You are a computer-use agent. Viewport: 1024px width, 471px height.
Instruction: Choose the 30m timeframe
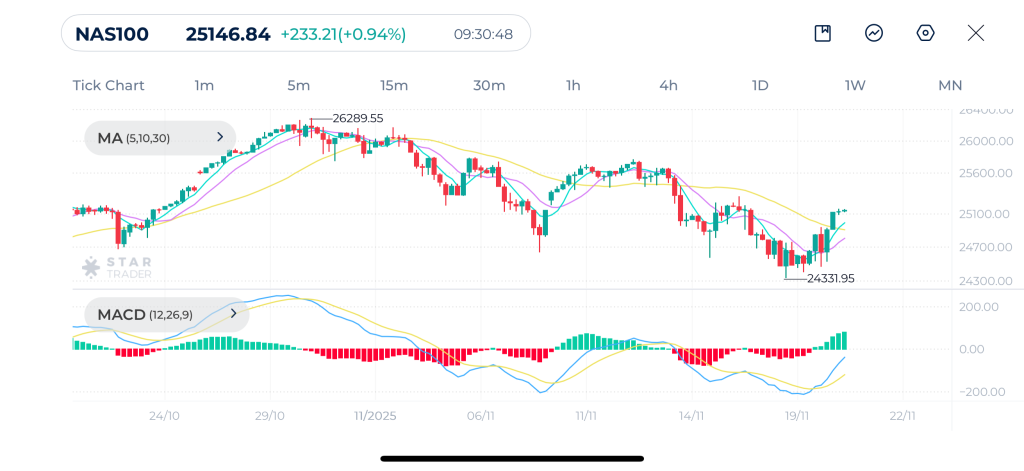(x=489, y=85)
